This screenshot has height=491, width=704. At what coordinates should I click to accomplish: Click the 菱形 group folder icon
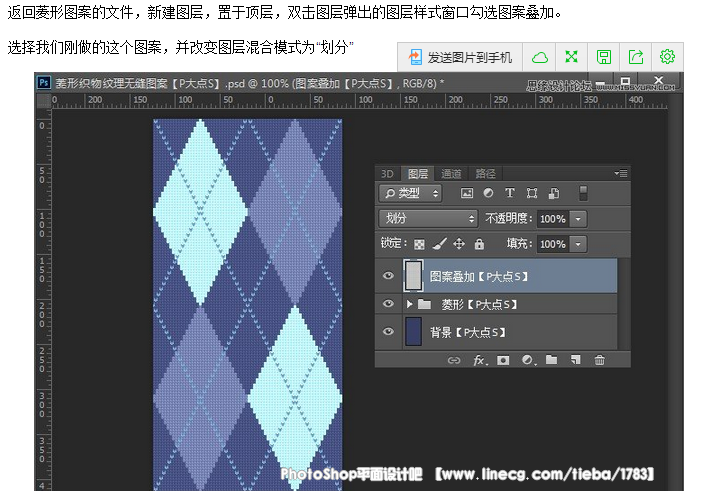pos(424,304)
